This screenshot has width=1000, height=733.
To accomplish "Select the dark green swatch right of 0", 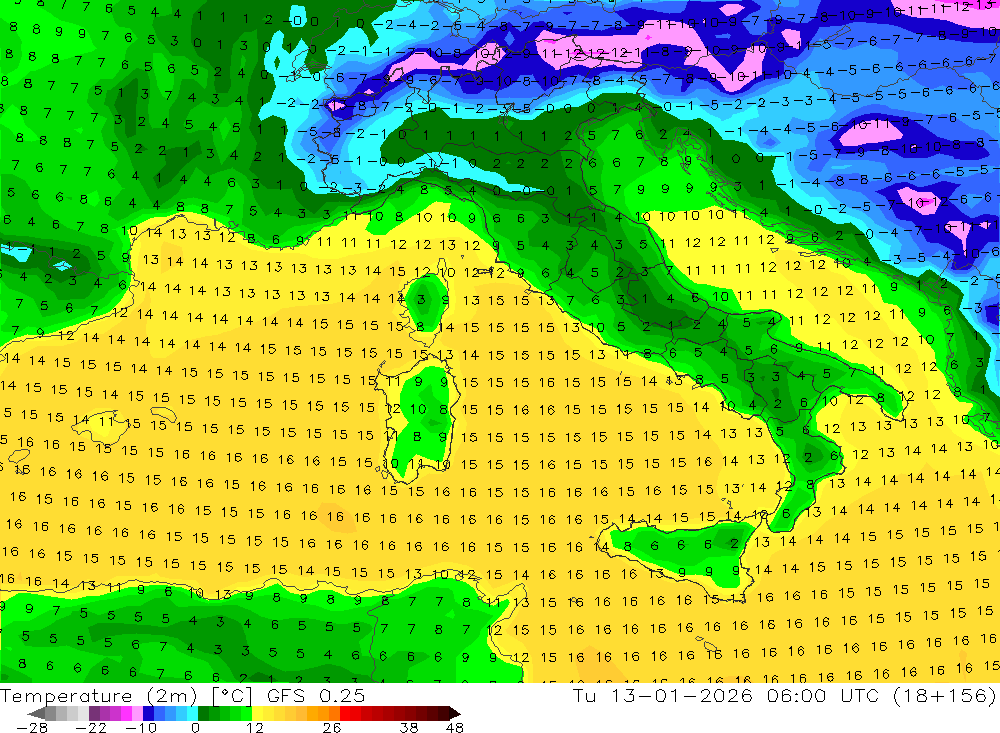I will [203, 714].
